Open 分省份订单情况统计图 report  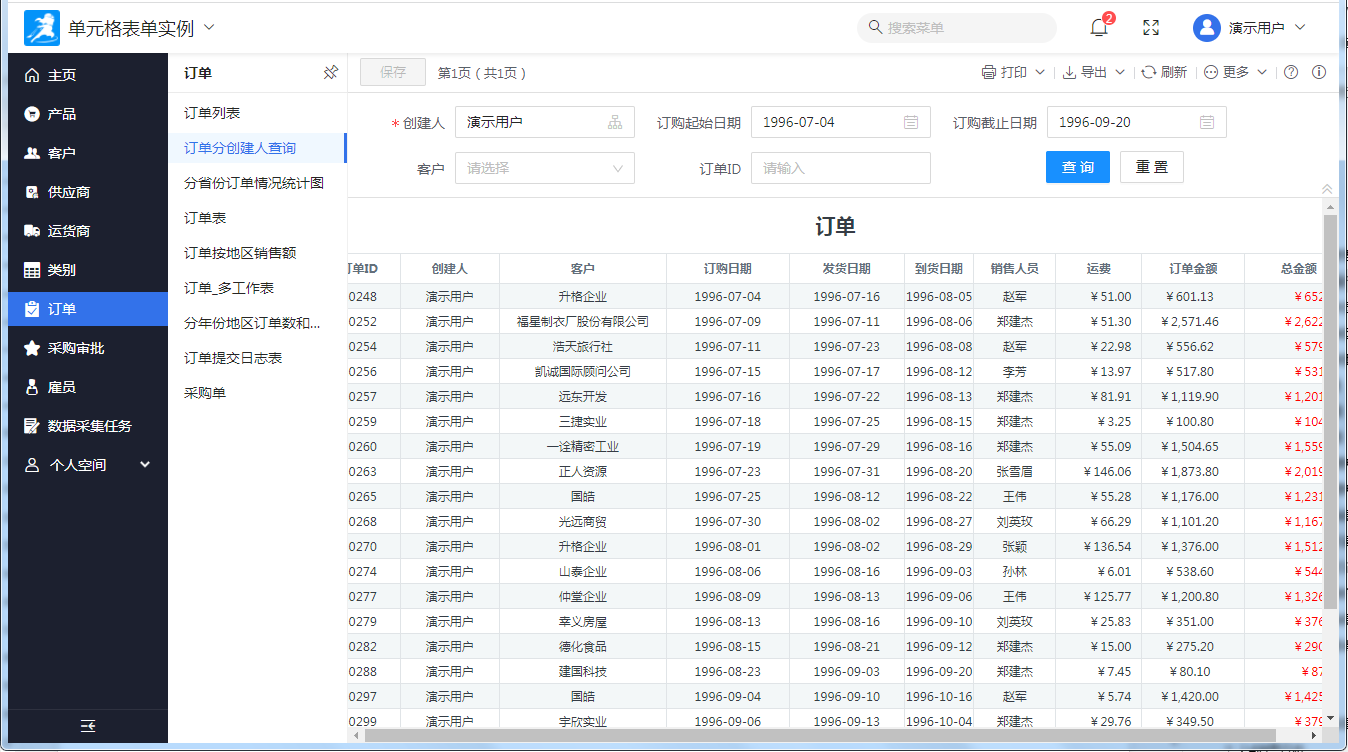pyautogui.click(x=254, y=183)
